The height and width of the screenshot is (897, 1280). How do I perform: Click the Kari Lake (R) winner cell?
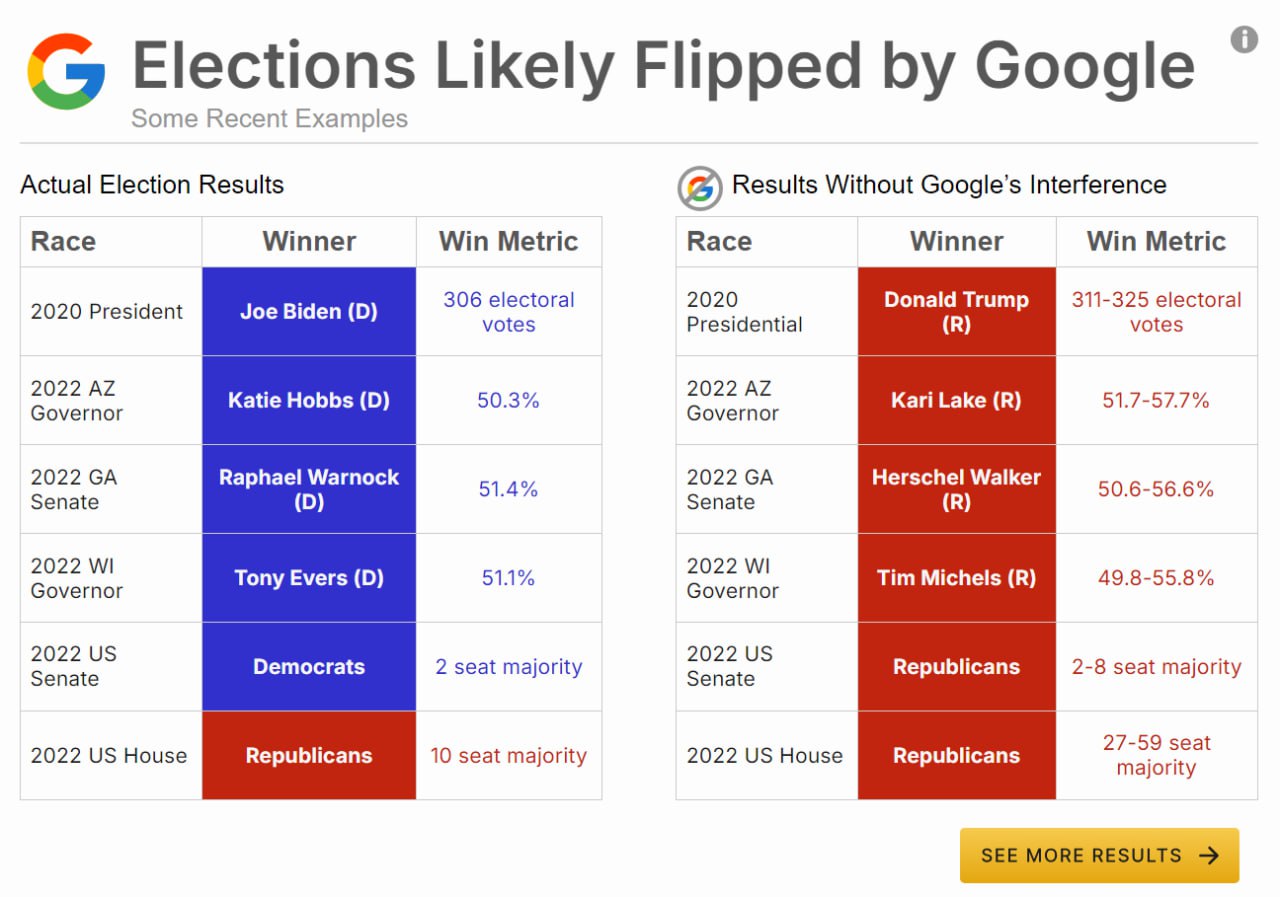tap(956, 400)
